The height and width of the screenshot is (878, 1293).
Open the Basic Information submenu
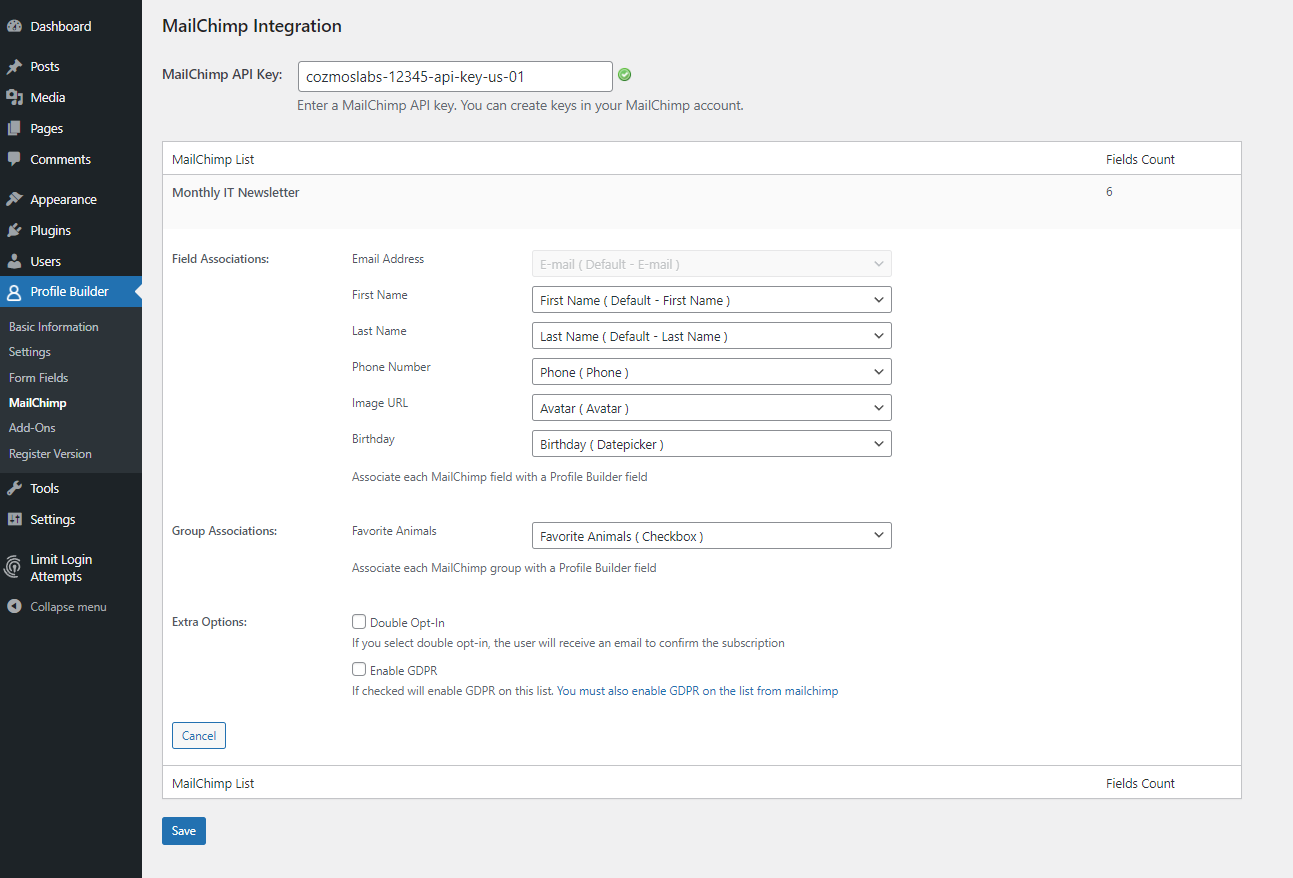[54, 327]
